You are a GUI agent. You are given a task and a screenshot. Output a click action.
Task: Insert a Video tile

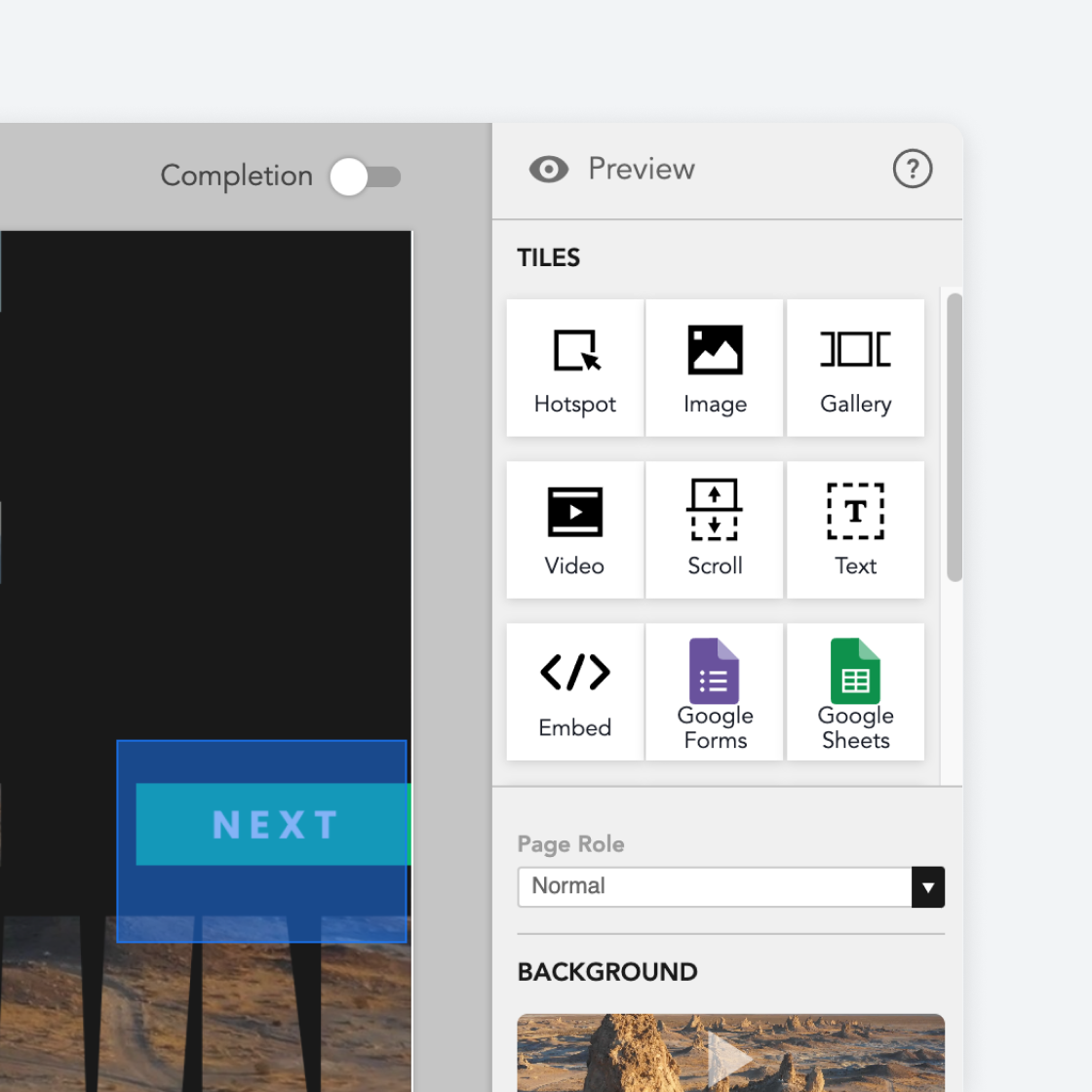pyautogui.click(x=575, y=529)
